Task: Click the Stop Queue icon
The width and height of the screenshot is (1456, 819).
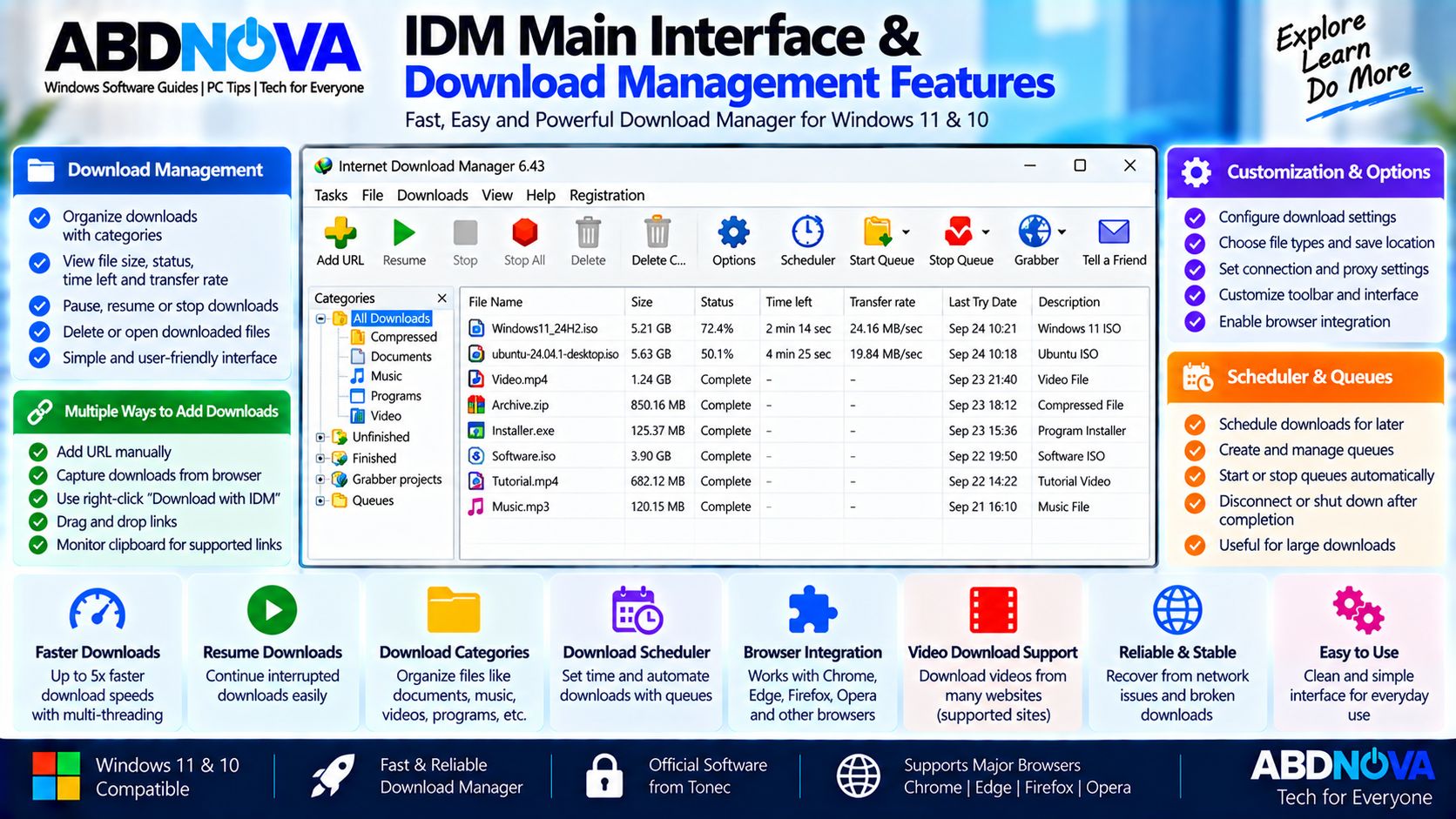Action: click(959, 232)
